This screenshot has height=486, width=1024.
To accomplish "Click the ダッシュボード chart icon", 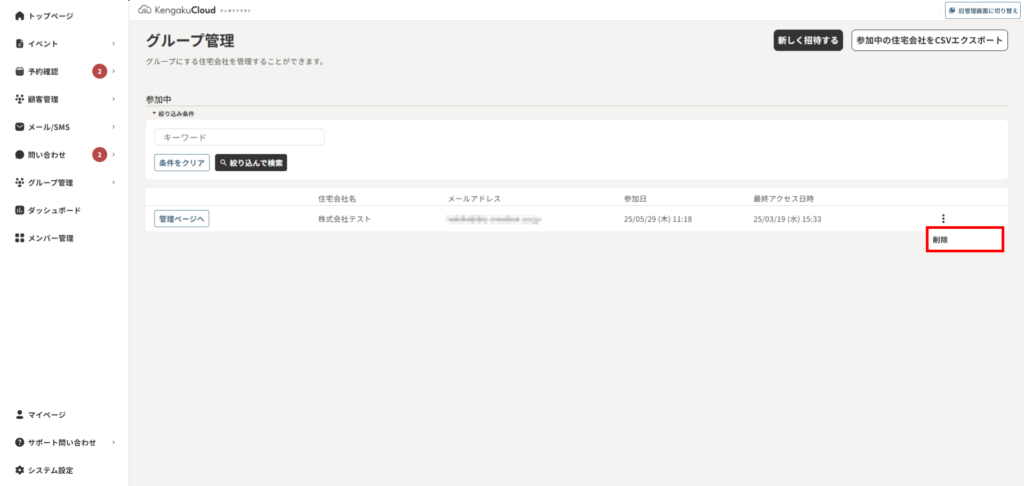I will pyautogui.click(x=20, y=210).
